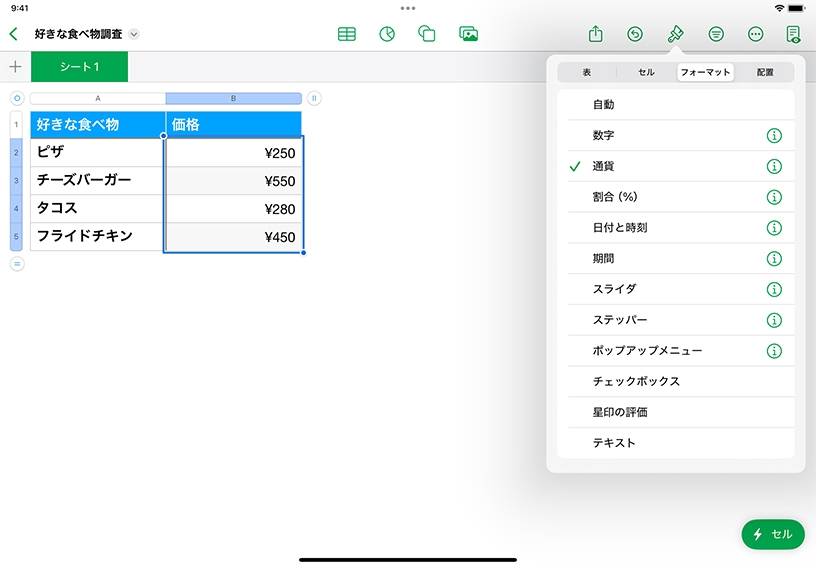Image resolution: width=816 pixels, height=567 pixels.
Task: Tap the Share icon in the toolbar
Action: coord(595,34)
